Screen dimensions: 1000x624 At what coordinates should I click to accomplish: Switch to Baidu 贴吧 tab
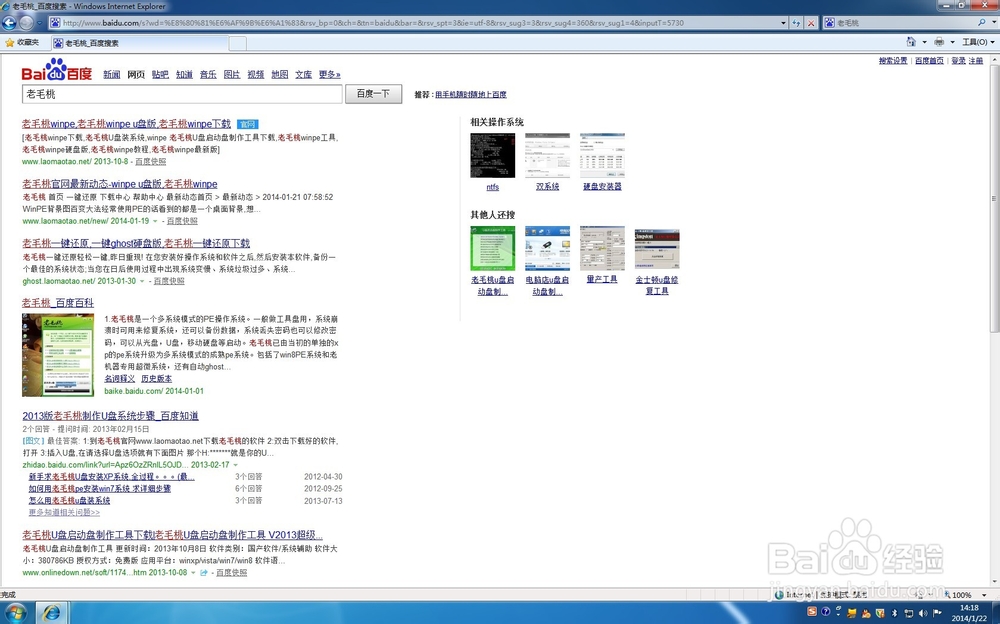(x=160, y=75)
